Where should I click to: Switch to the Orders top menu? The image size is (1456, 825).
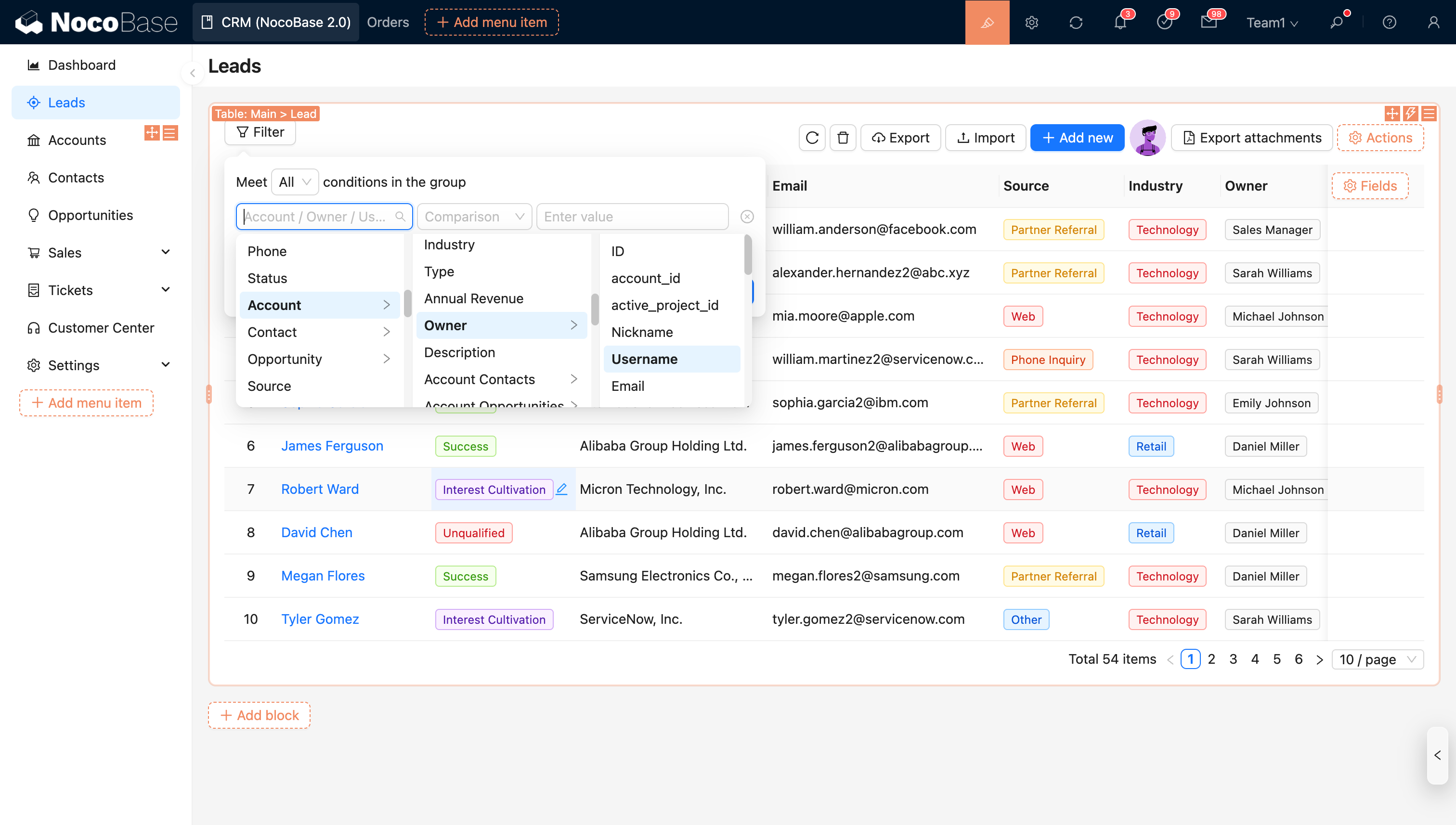pyautogui.click(x=388, y=23)
